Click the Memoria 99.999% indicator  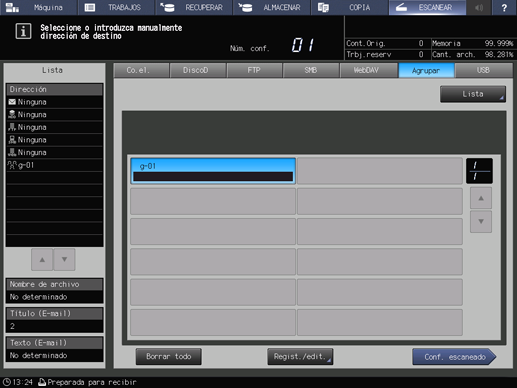pyautogui.click(x=473, y=43)
